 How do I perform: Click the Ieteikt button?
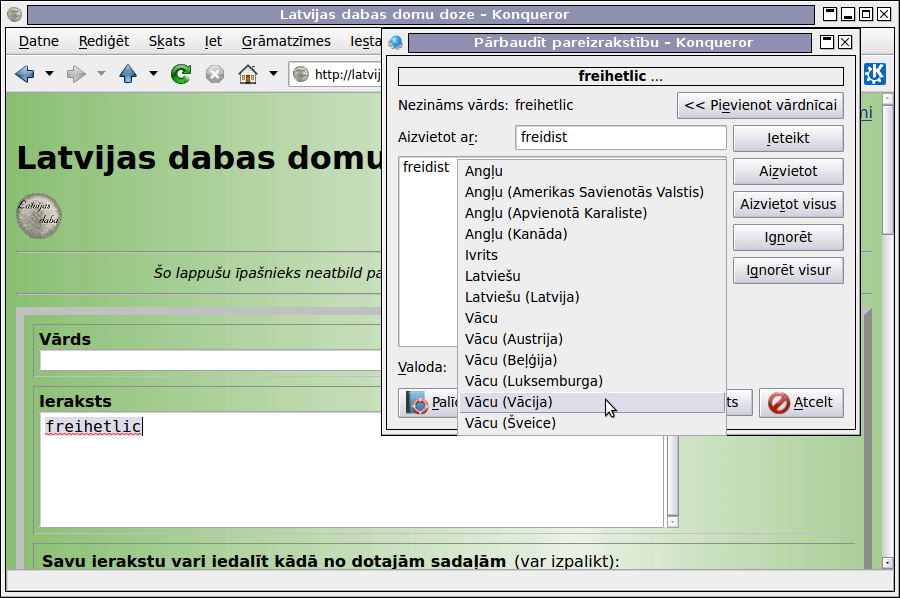coord(788,138)
